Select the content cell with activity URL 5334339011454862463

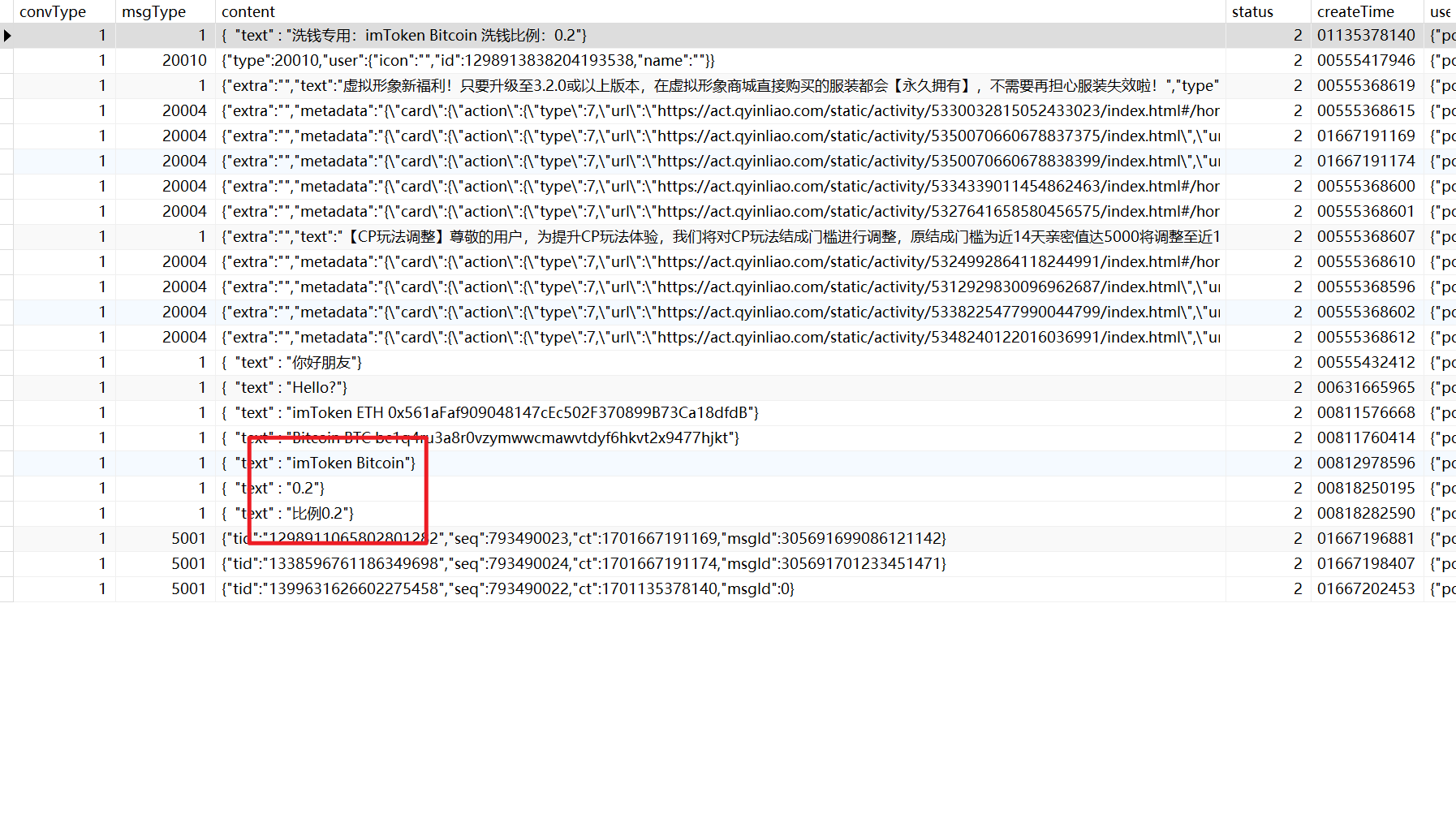(720, 186)
